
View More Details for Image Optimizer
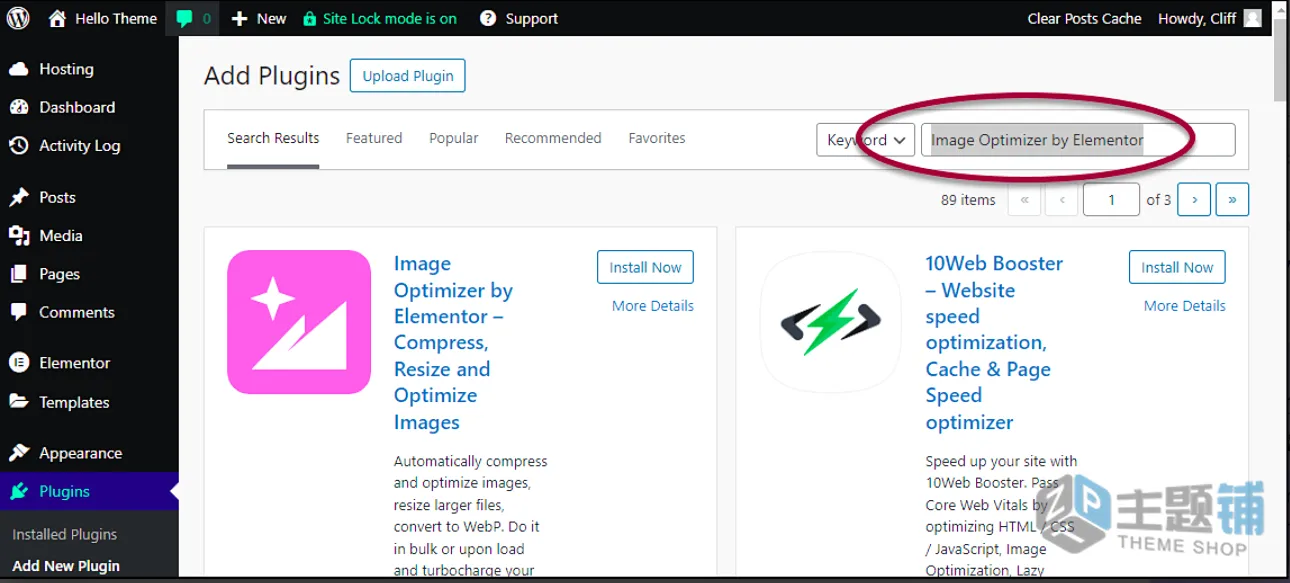point(653,306)
